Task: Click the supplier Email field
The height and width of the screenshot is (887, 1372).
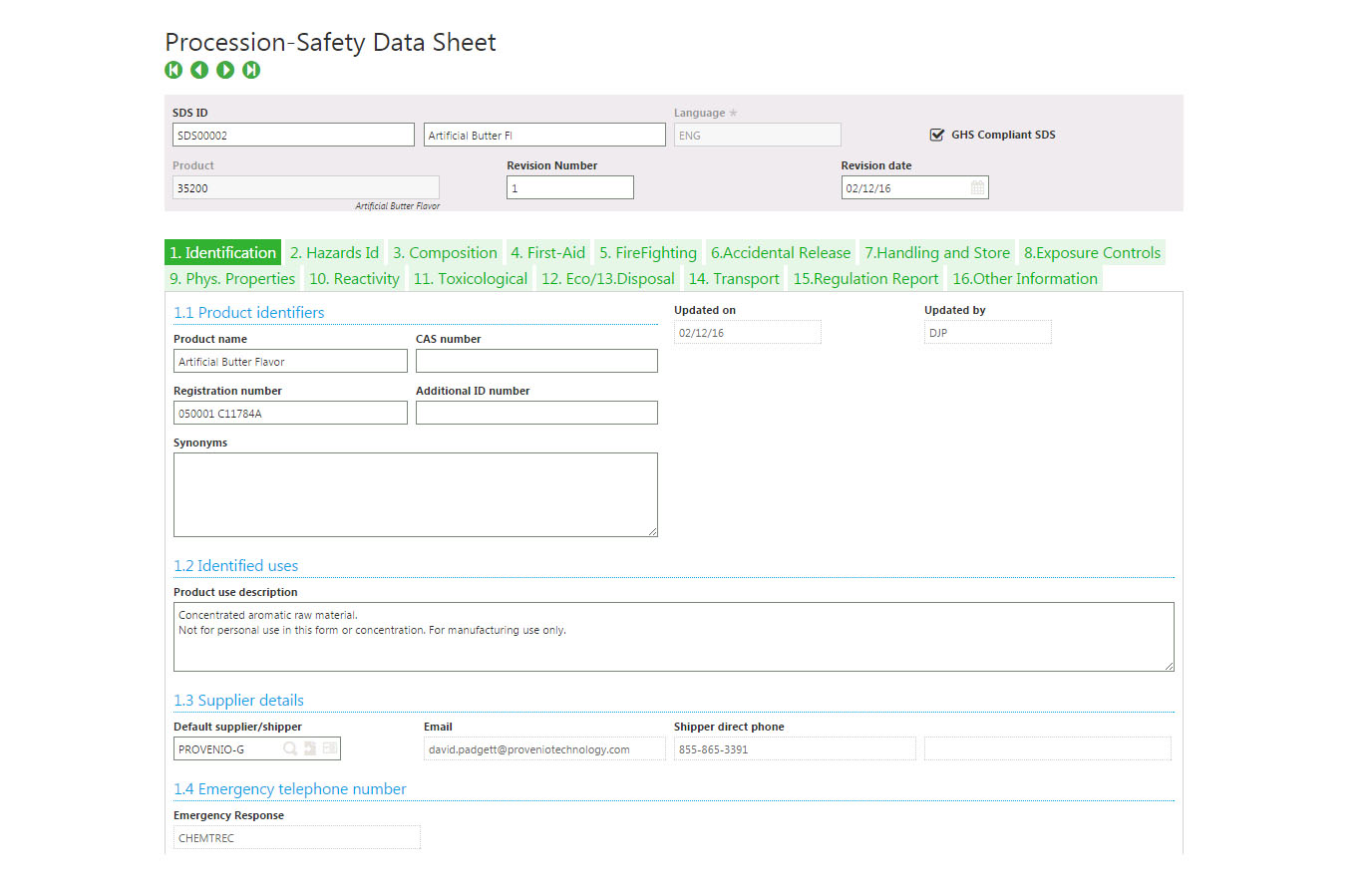Action: [x=544, y=748]
